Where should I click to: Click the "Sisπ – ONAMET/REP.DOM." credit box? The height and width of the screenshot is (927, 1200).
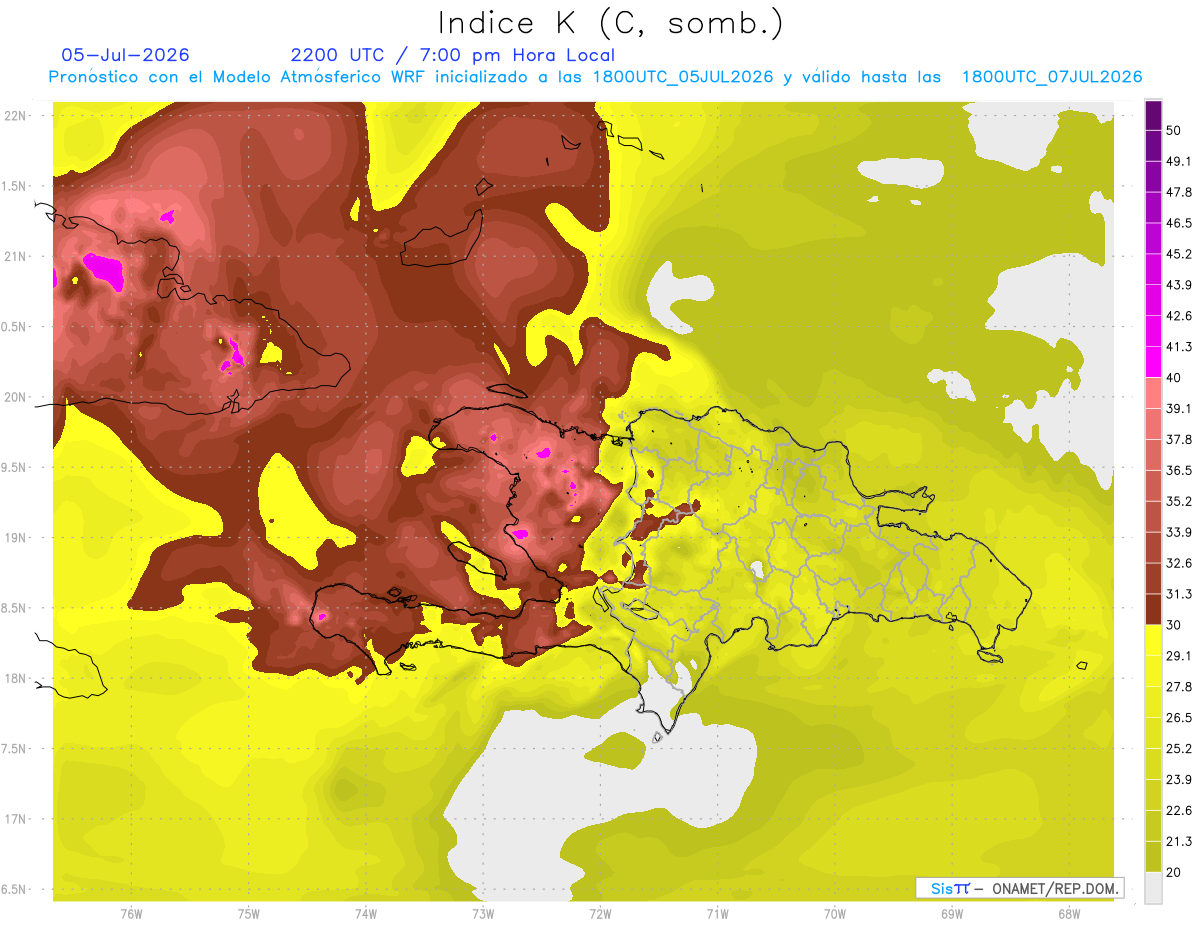(1020, 888)
